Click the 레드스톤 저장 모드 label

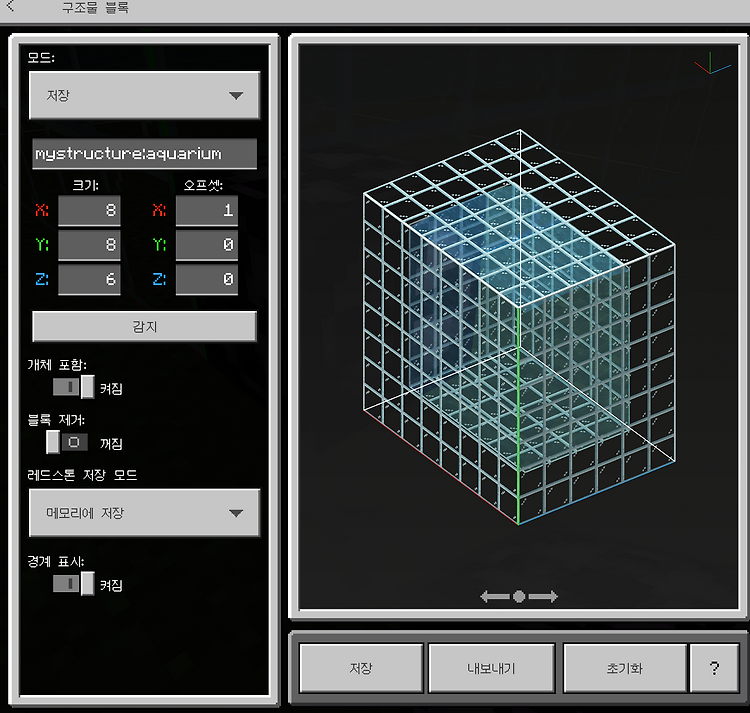tap(82, 475)
